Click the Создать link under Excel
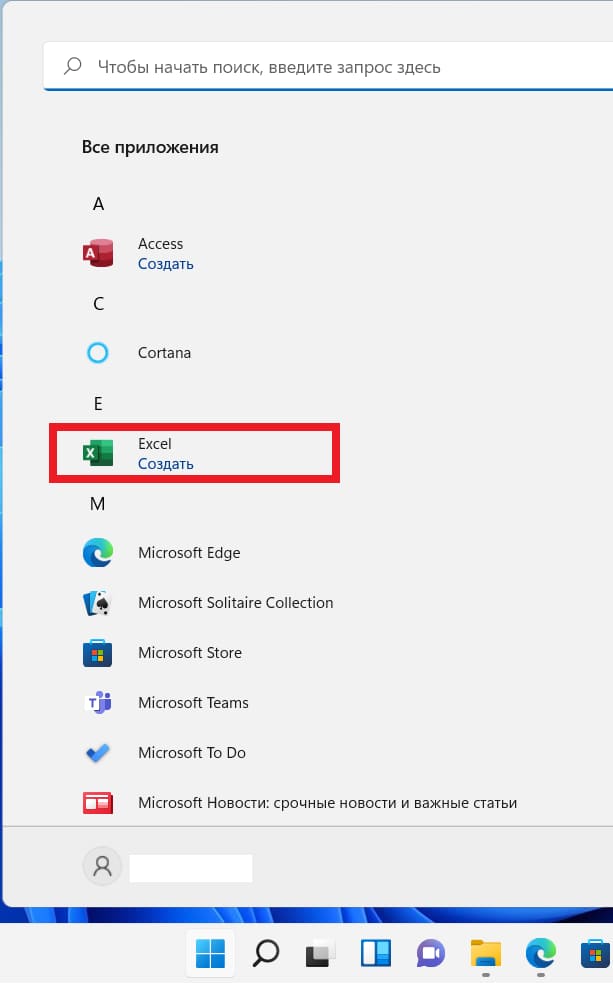The width and height of the screenshot is (613, 984). (x=166, y=464)
